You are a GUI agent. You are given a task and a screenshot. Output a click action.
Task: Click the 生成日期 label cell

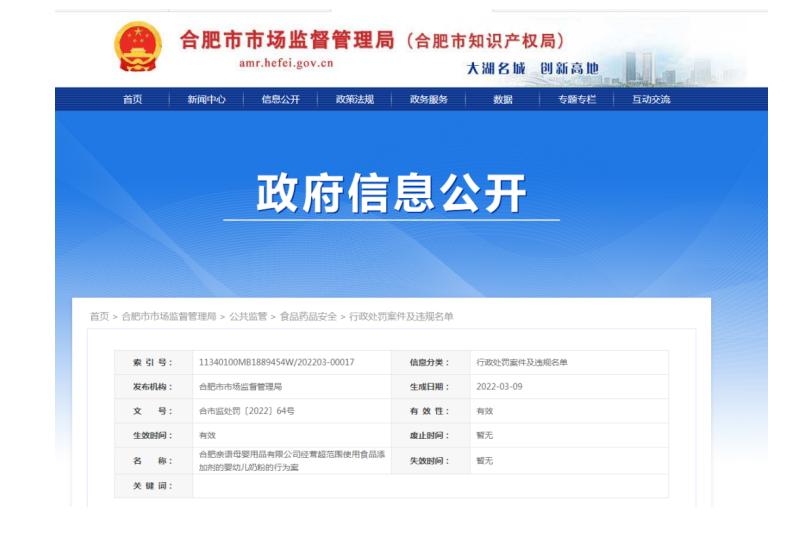[431, 386]
